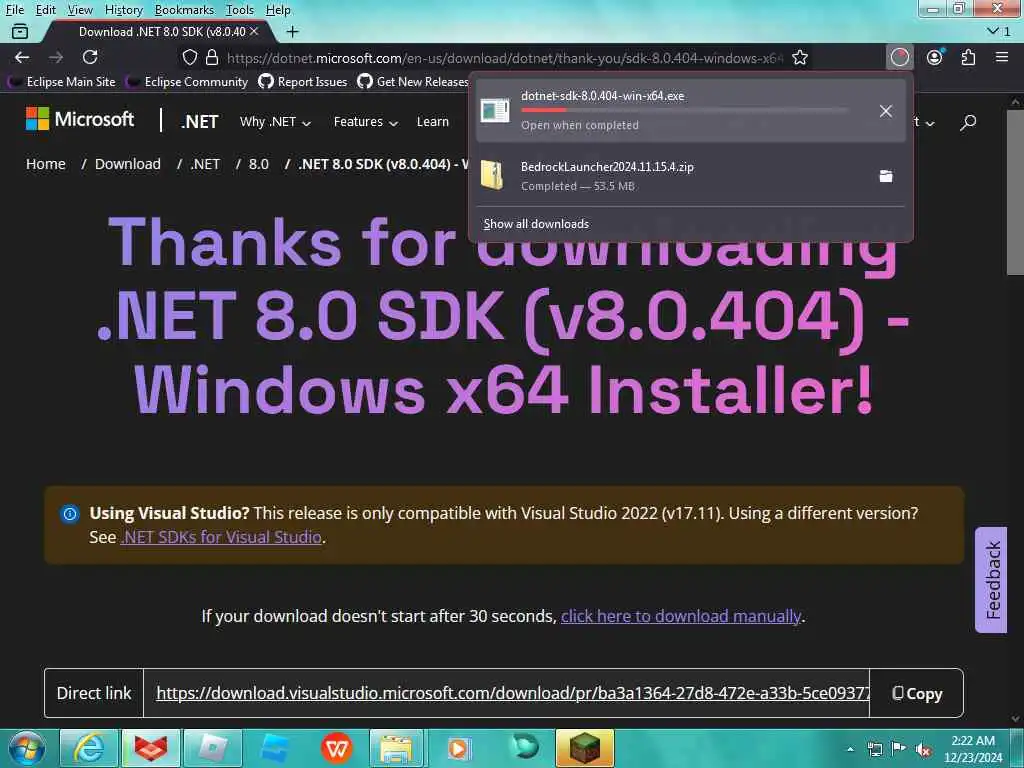Show hidden tray icons arrow
This screenshot has height=768, width=1024.
(850, 749)
